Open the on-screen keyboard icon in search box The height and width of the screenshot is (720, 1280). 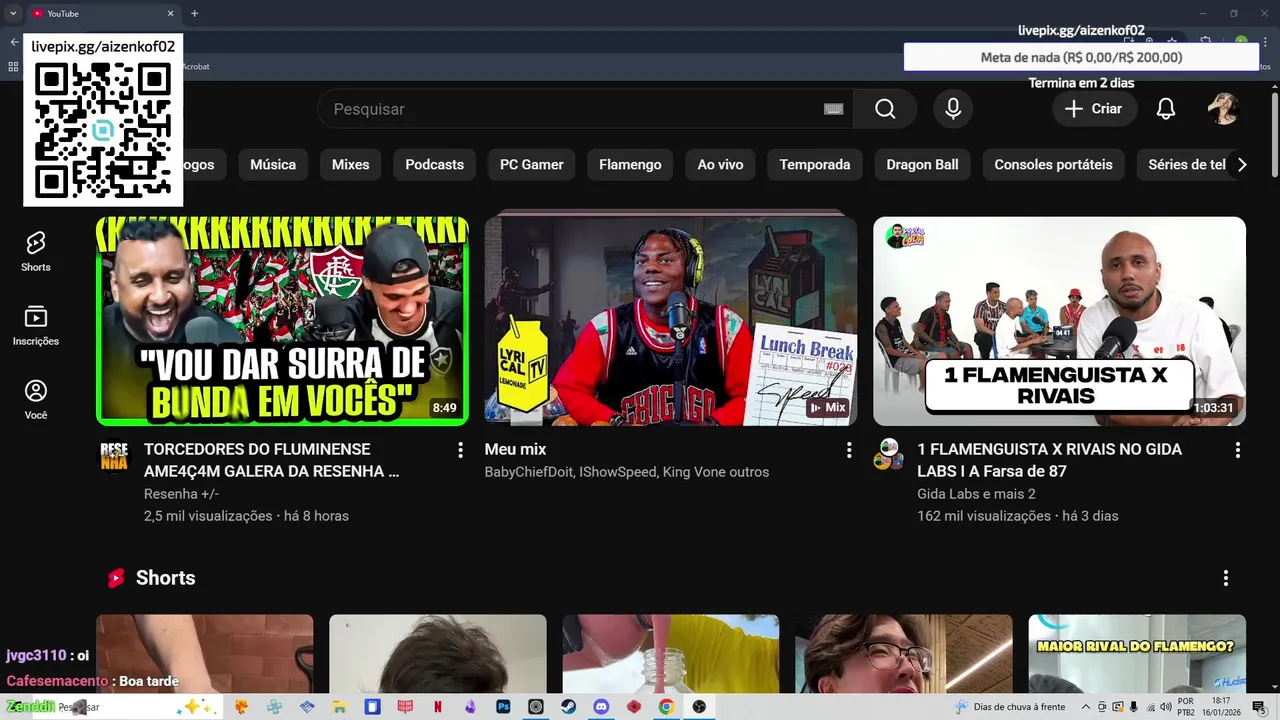833,109
